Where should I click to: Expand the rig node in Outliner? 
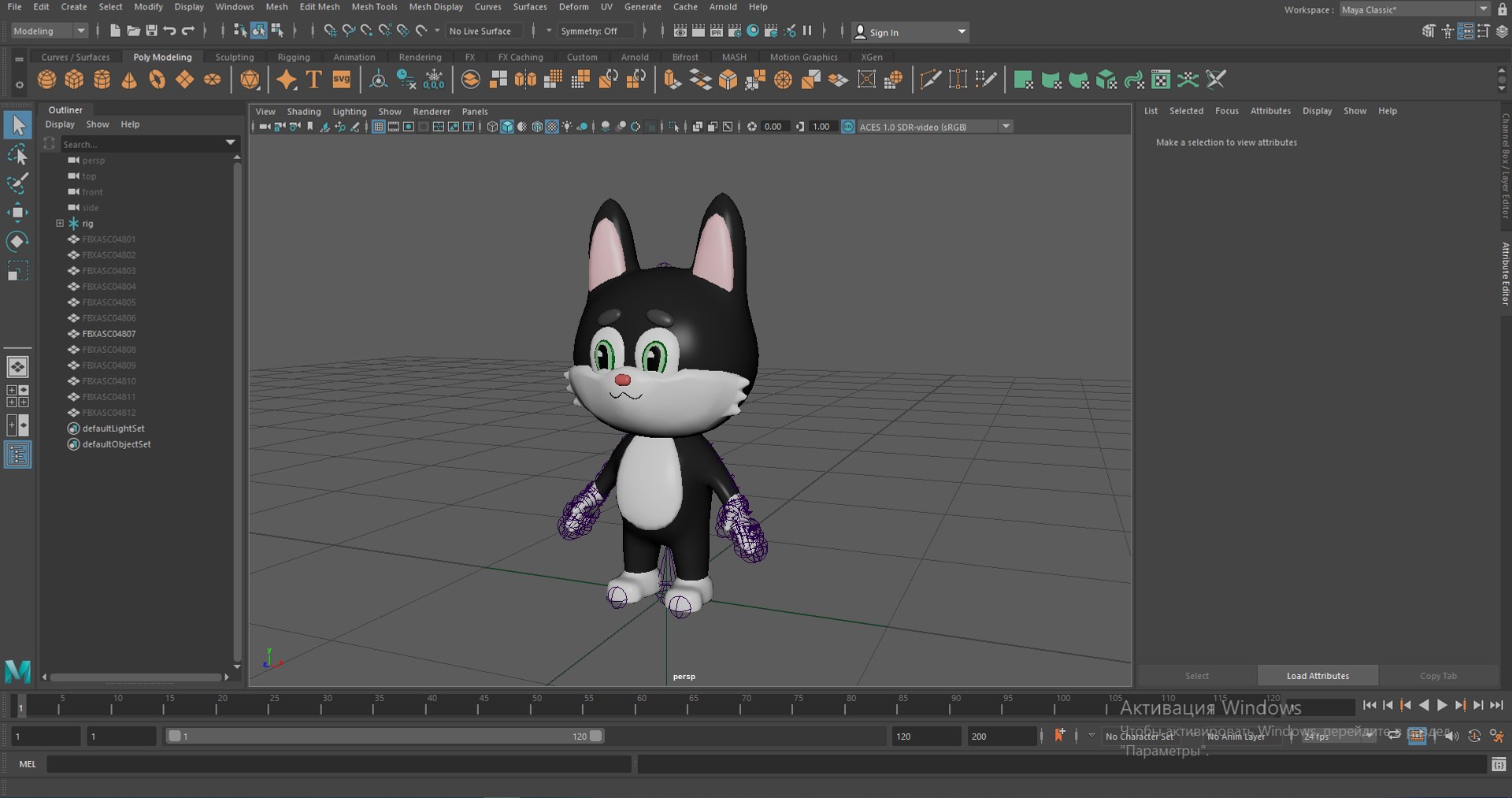(x=60, y=224)
